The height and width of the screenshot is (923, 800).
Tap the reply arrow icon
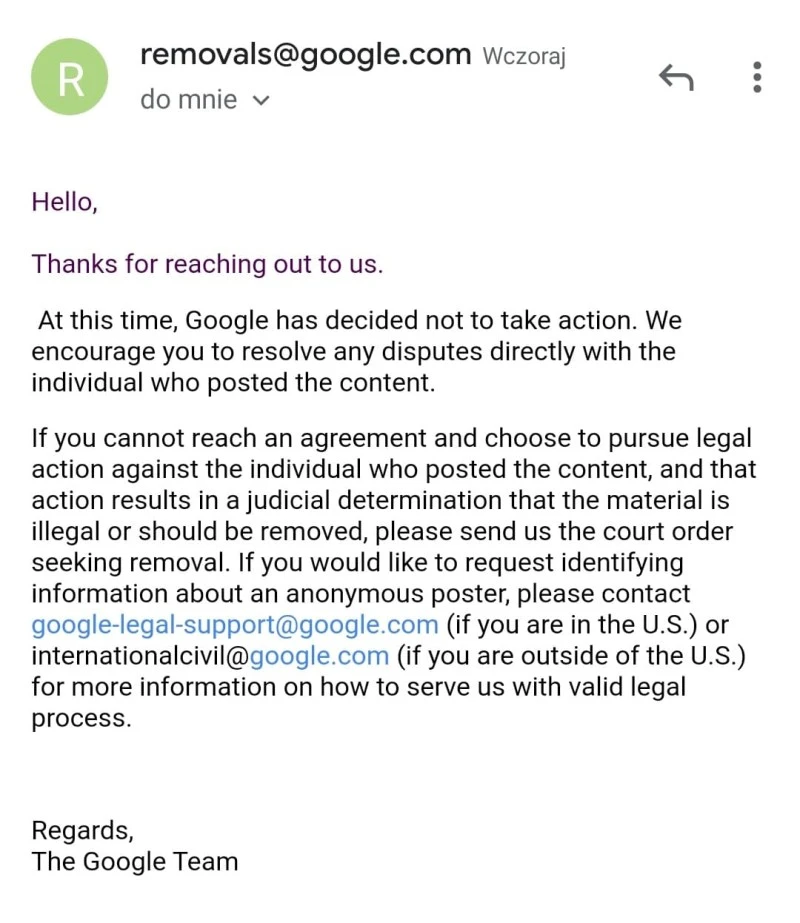click(x=676, y=76)
